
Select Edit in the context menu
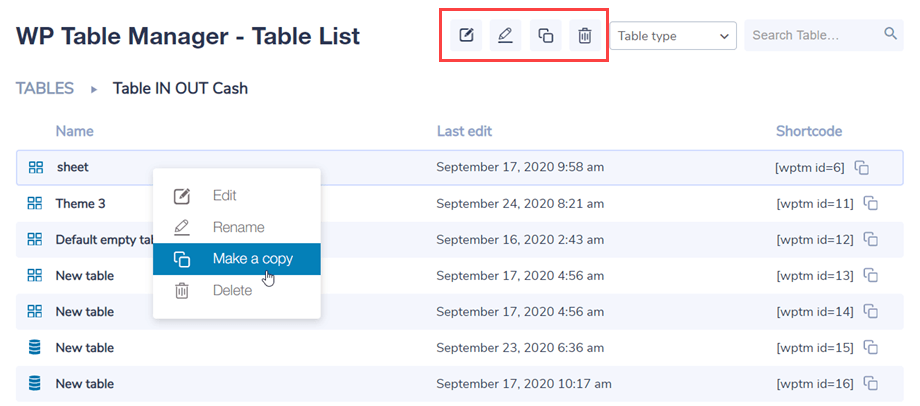tap(225, 196)
